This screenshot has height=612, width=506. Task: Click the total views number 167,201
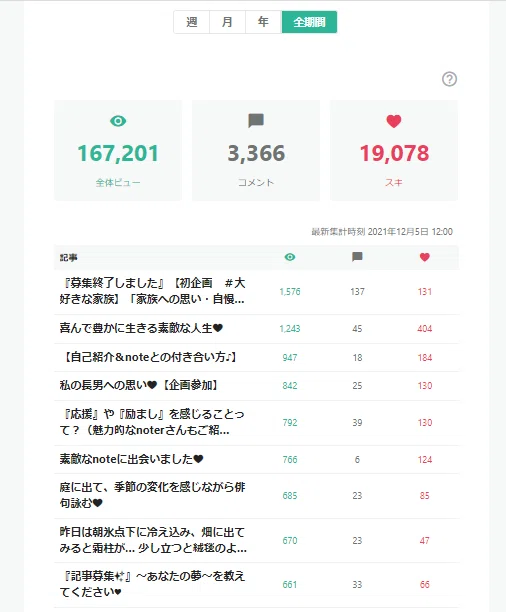pyautogui.click(x=118, y=153)
